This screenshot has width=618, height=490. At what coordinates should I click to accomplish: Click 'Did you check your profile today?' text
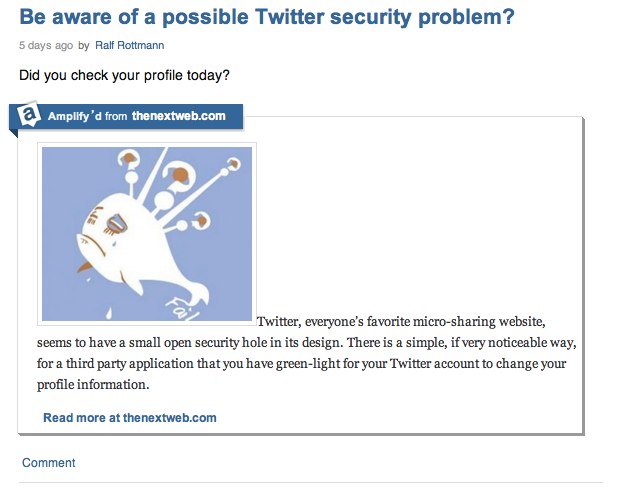tap(124, 75)
